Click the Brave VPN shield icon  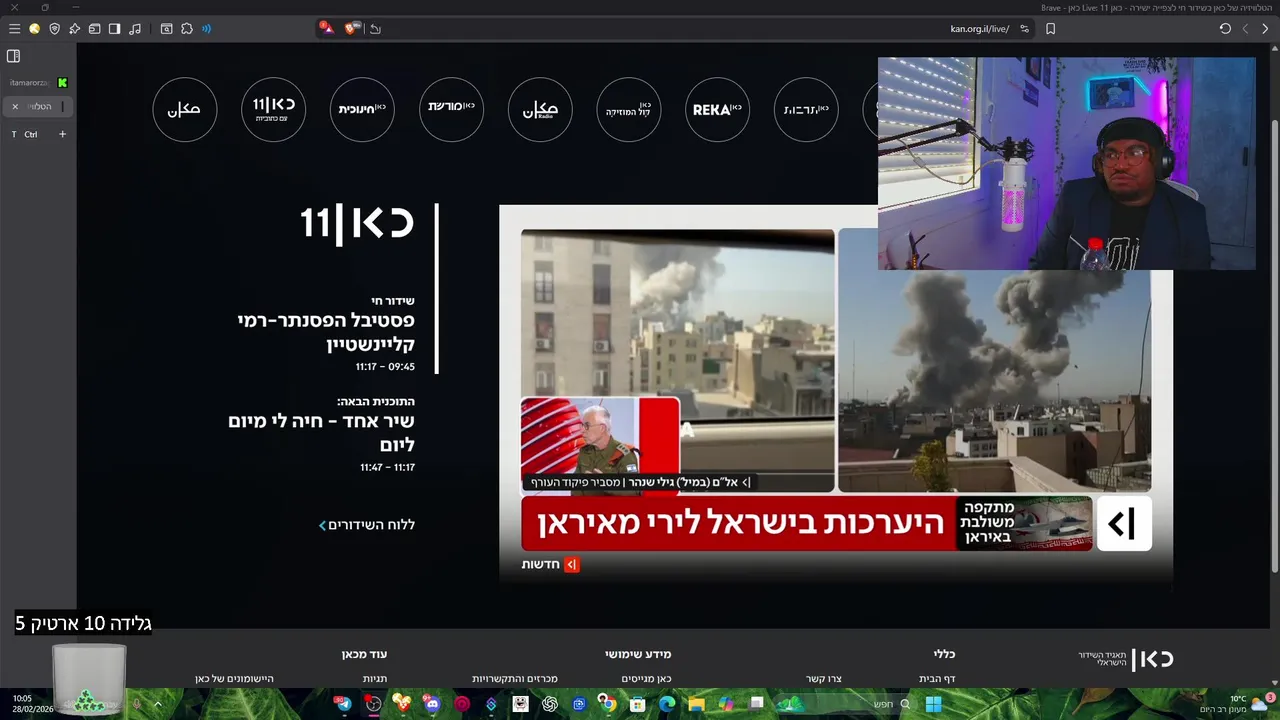[x=54, y=29]
